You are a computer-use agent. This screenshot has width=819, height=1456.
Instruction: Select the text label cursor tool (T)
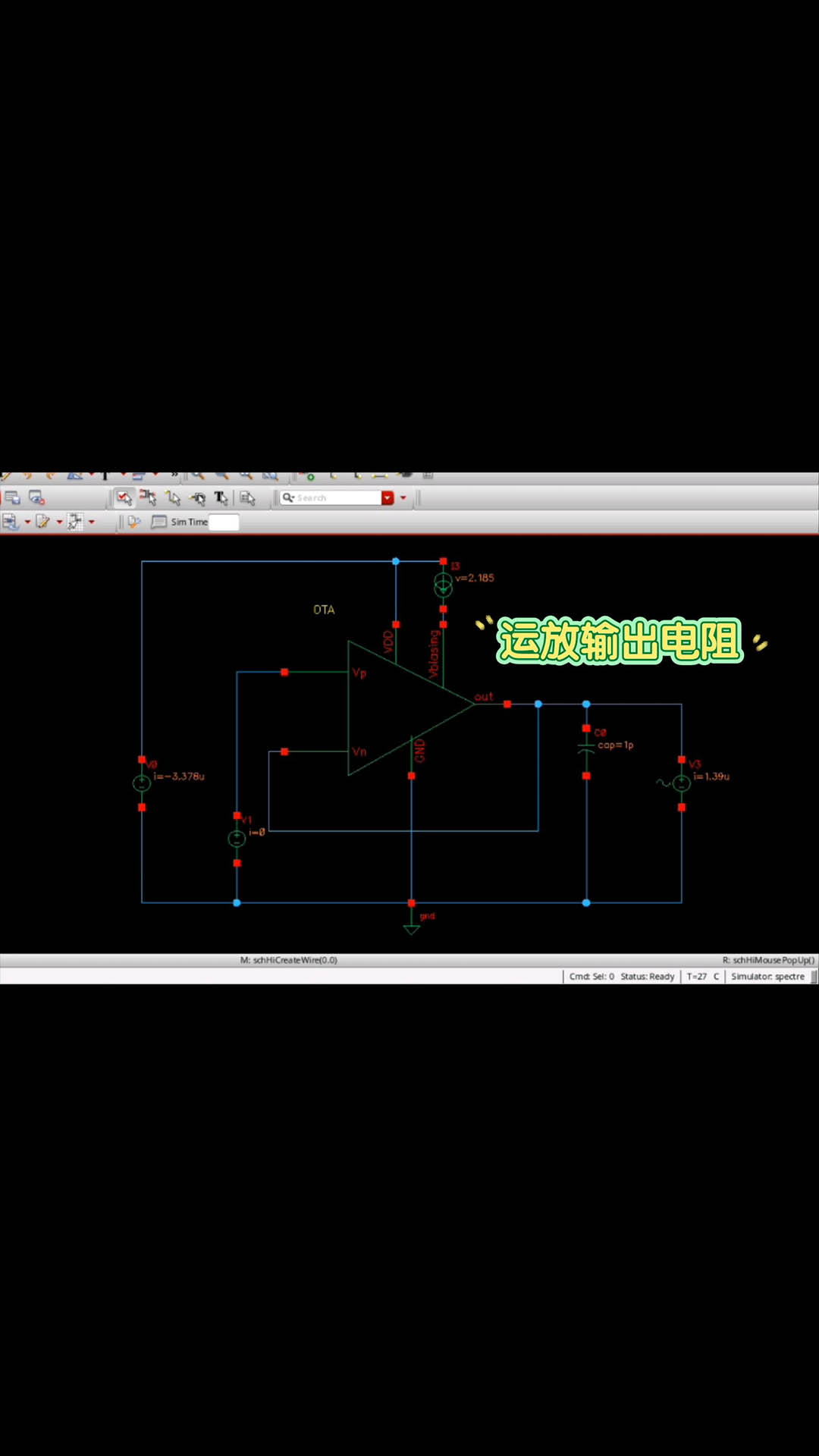pyautogui.click(x=221, y=498)
